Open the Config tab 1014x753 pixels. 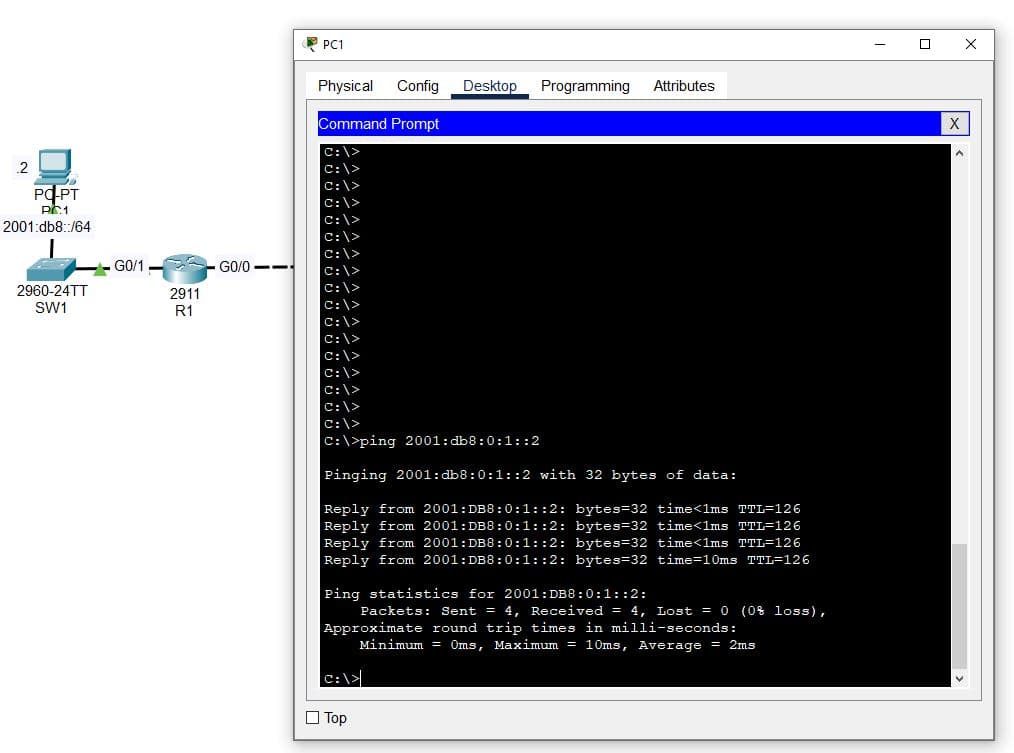(x=417, y=86)
